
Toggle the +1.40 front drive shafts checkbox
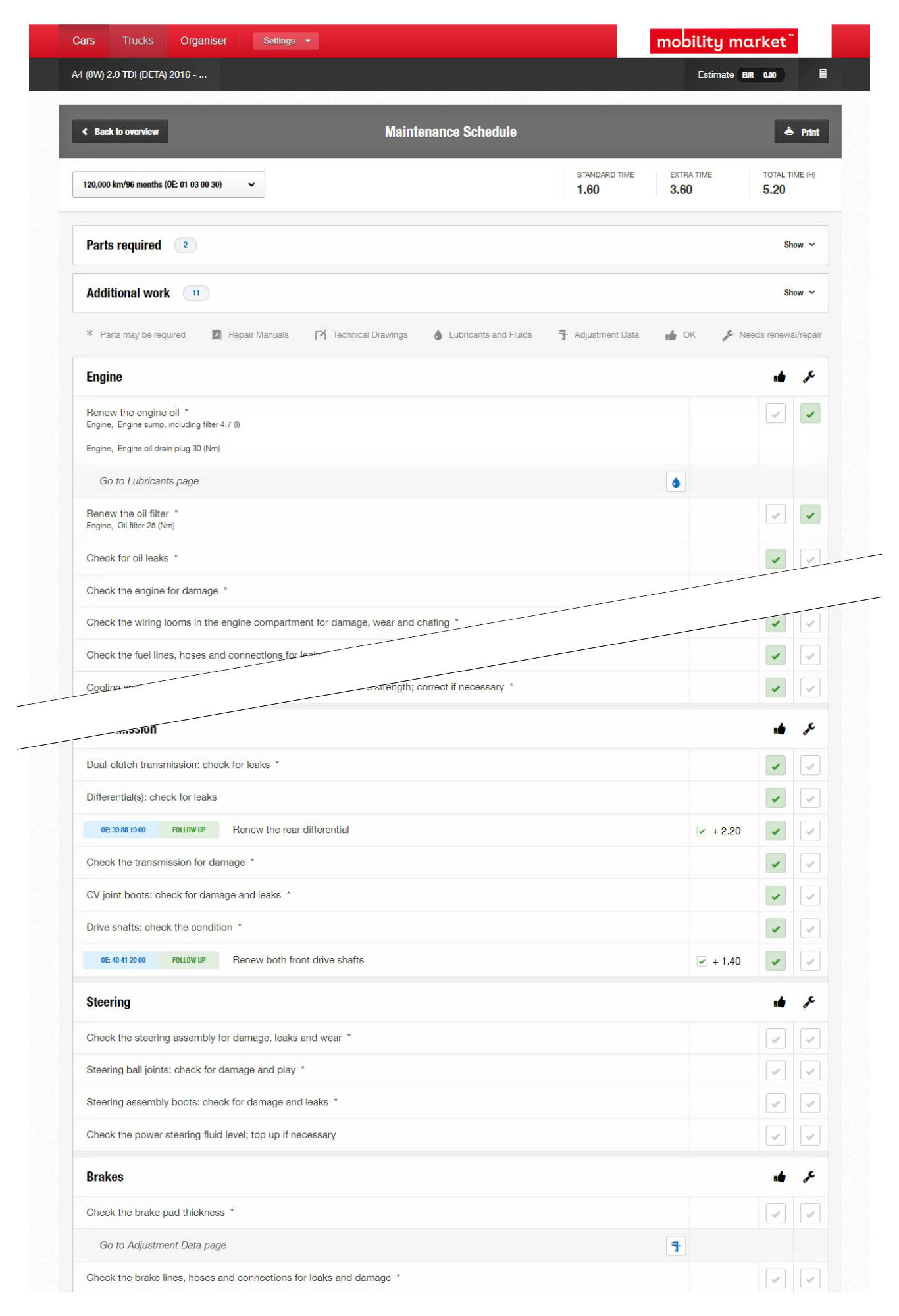(x=702, y=961)
